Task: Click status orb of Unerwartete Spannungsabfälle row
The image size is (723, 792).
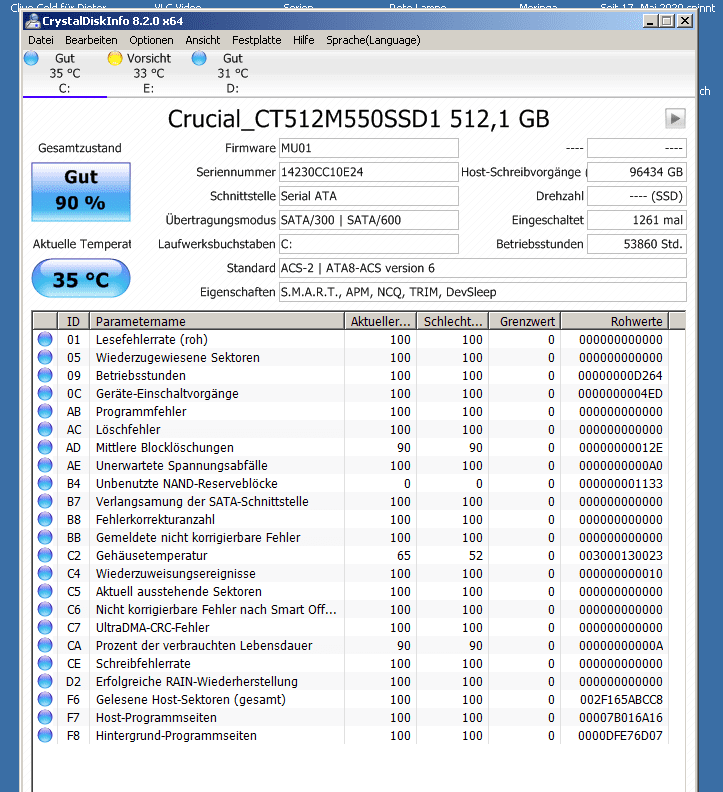Action: coord(45,465)
